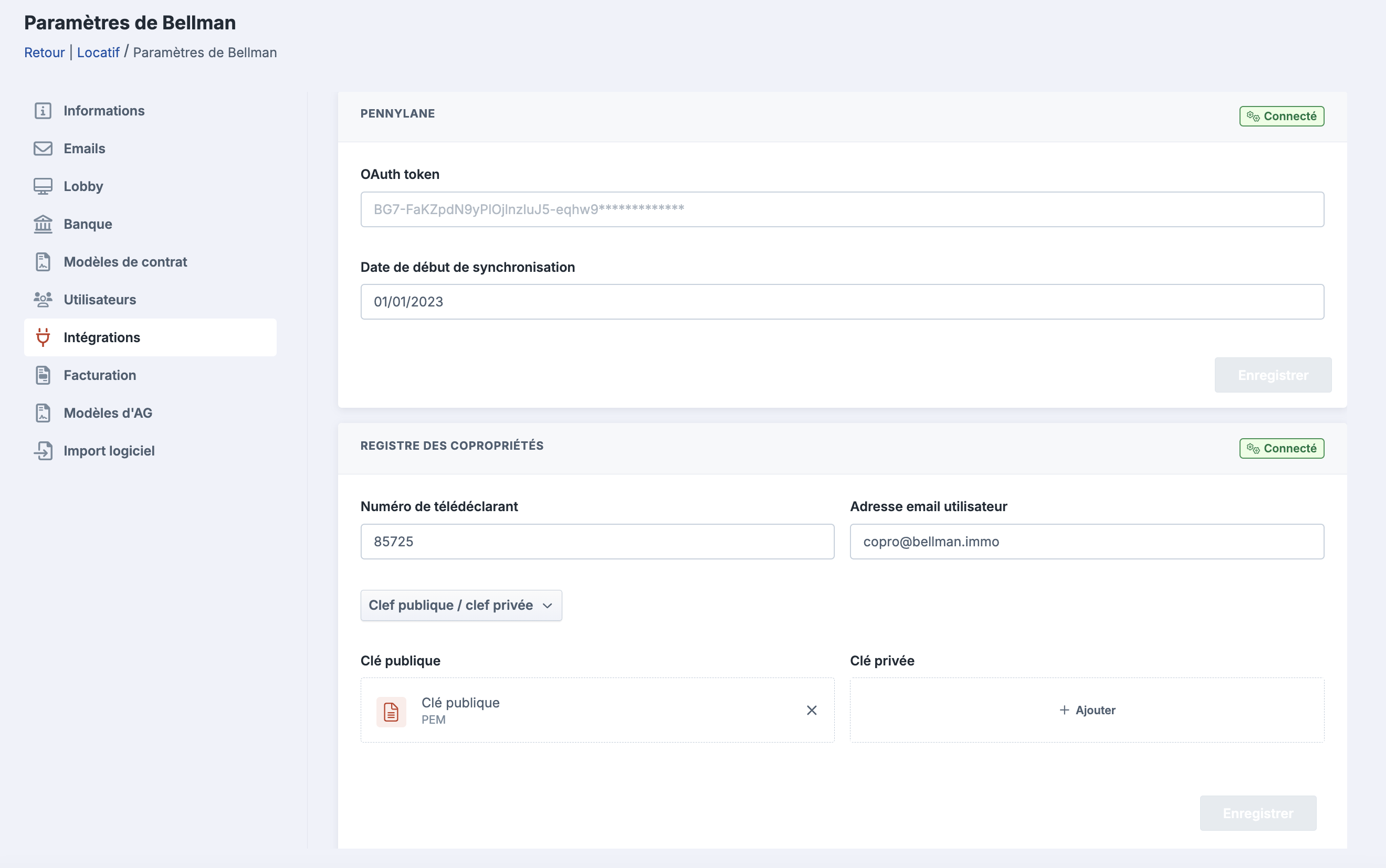Go to the Lobby settings
1386x868 pixels.
[x=151, y=187]
